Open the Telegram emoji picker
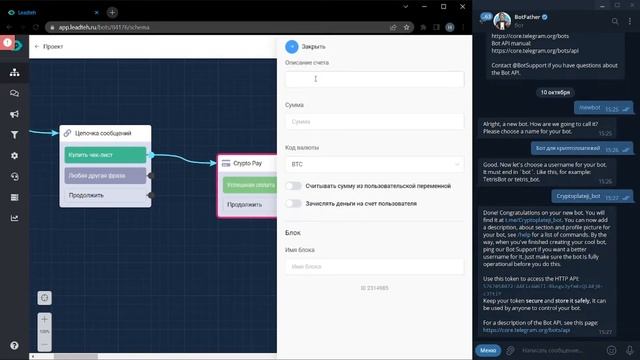The image size is (640, 360). (611, 350)
